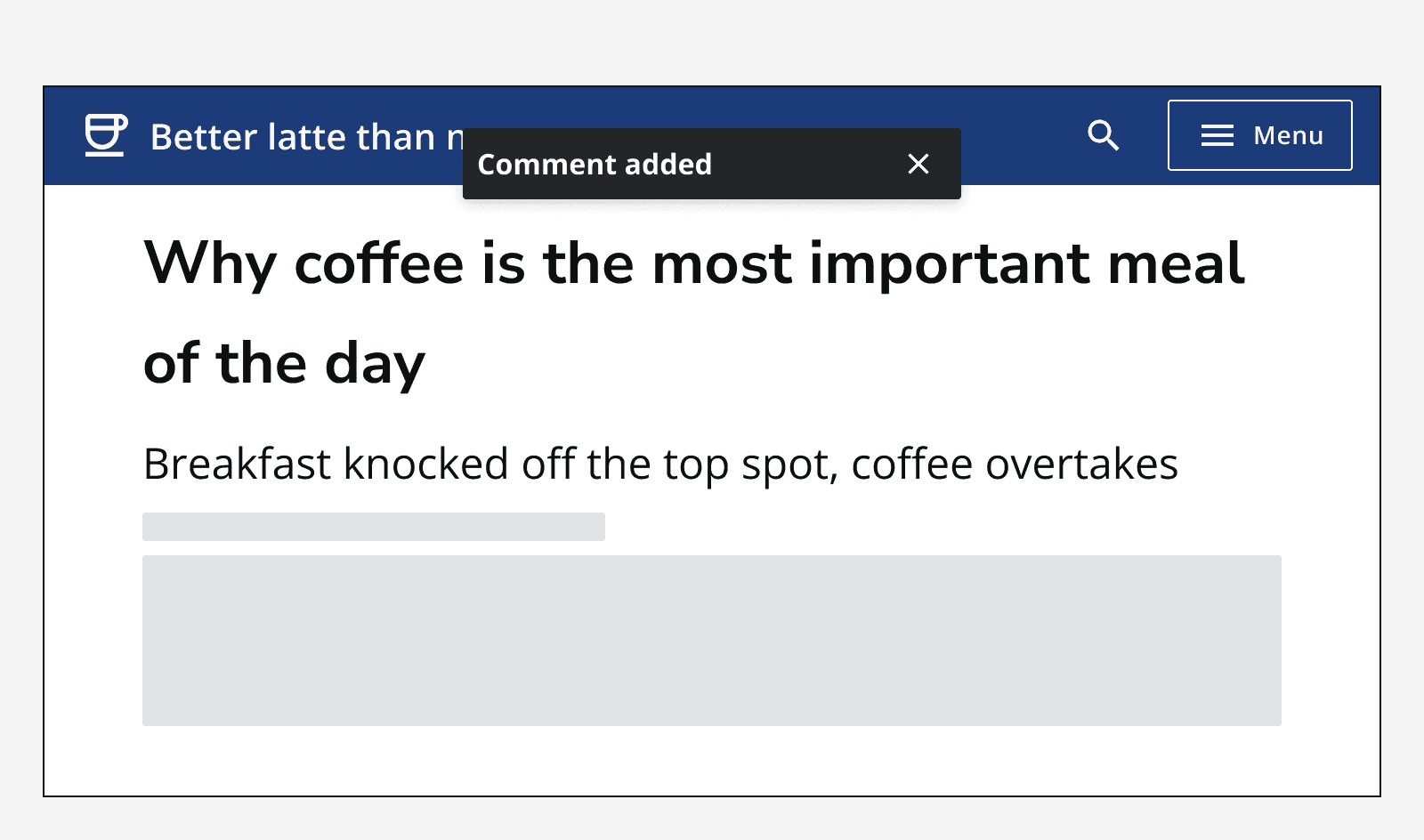Click the Menu item in the navigation bar

click(x=1259, y=135)
